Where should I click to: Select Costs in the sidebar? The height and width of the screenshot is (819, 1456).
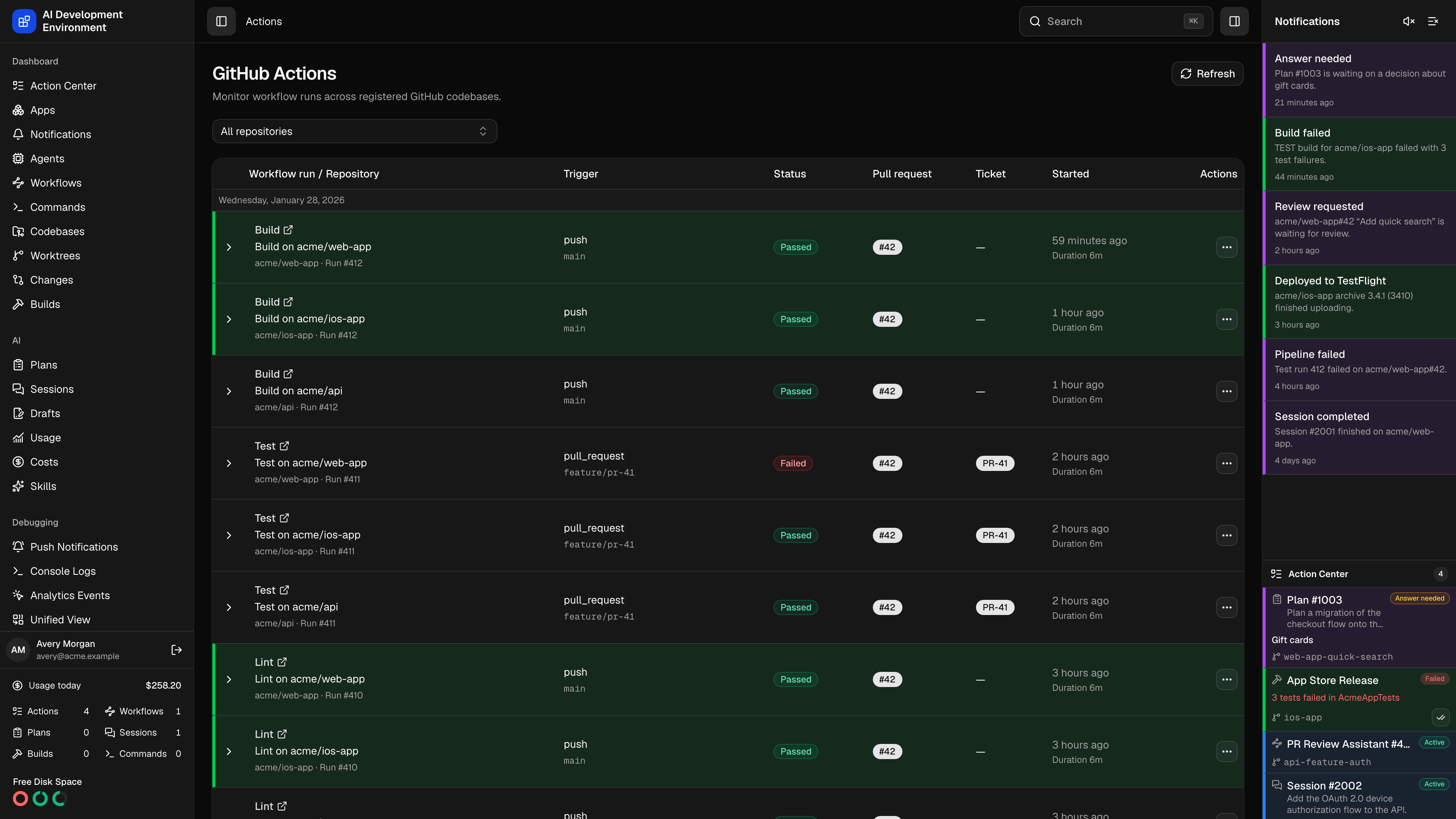[97, 462]
